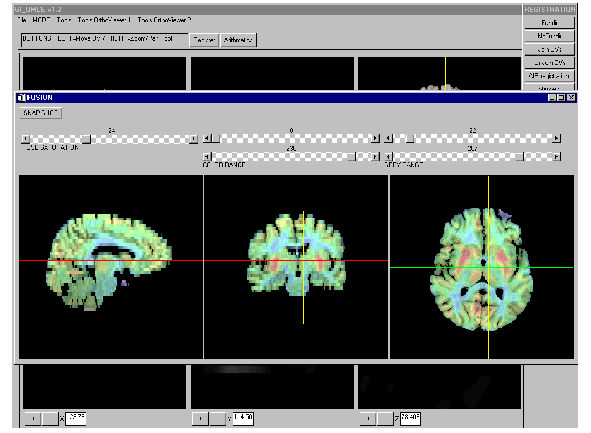Screen dimensions: 591x433
Task: Click right arrow of color saturation slider
Action: coord(193,139)
